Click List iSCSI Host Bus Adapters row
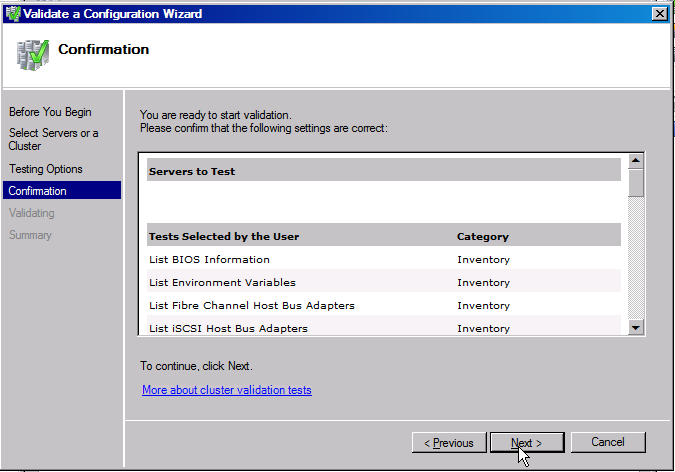Viewport: 675px width, 472px height. [228, 328]
